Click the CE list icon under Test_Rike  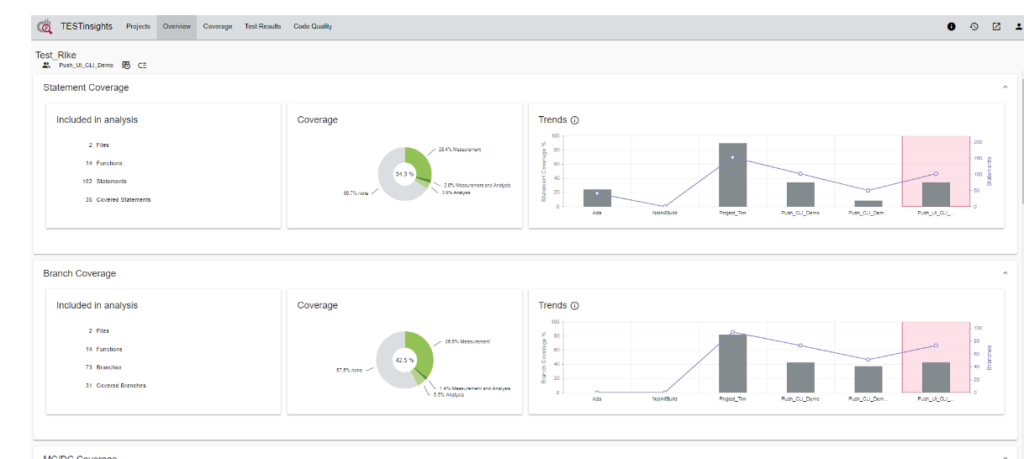click(x=142, y=65)
